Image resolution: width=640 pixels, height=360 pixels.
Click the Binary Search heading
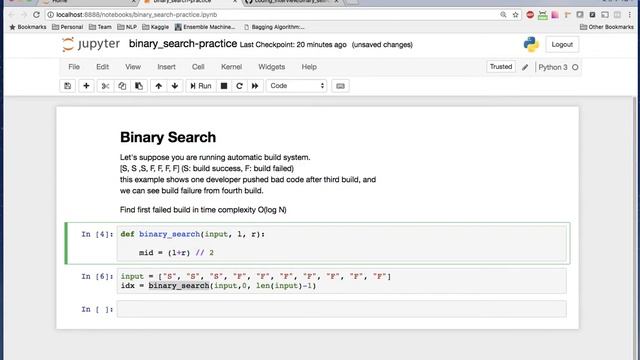click(x=168, y=138)
